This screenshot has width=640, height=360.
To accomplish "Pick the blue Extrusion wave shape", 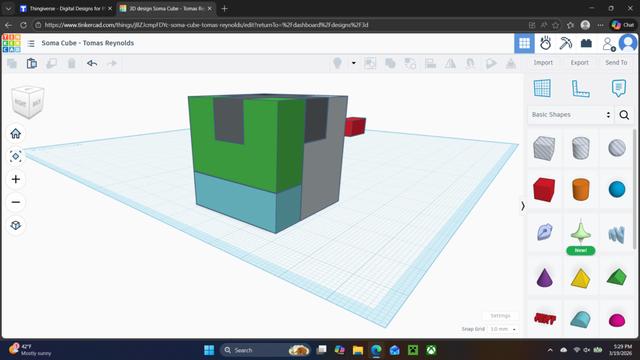I will point(617,234).
